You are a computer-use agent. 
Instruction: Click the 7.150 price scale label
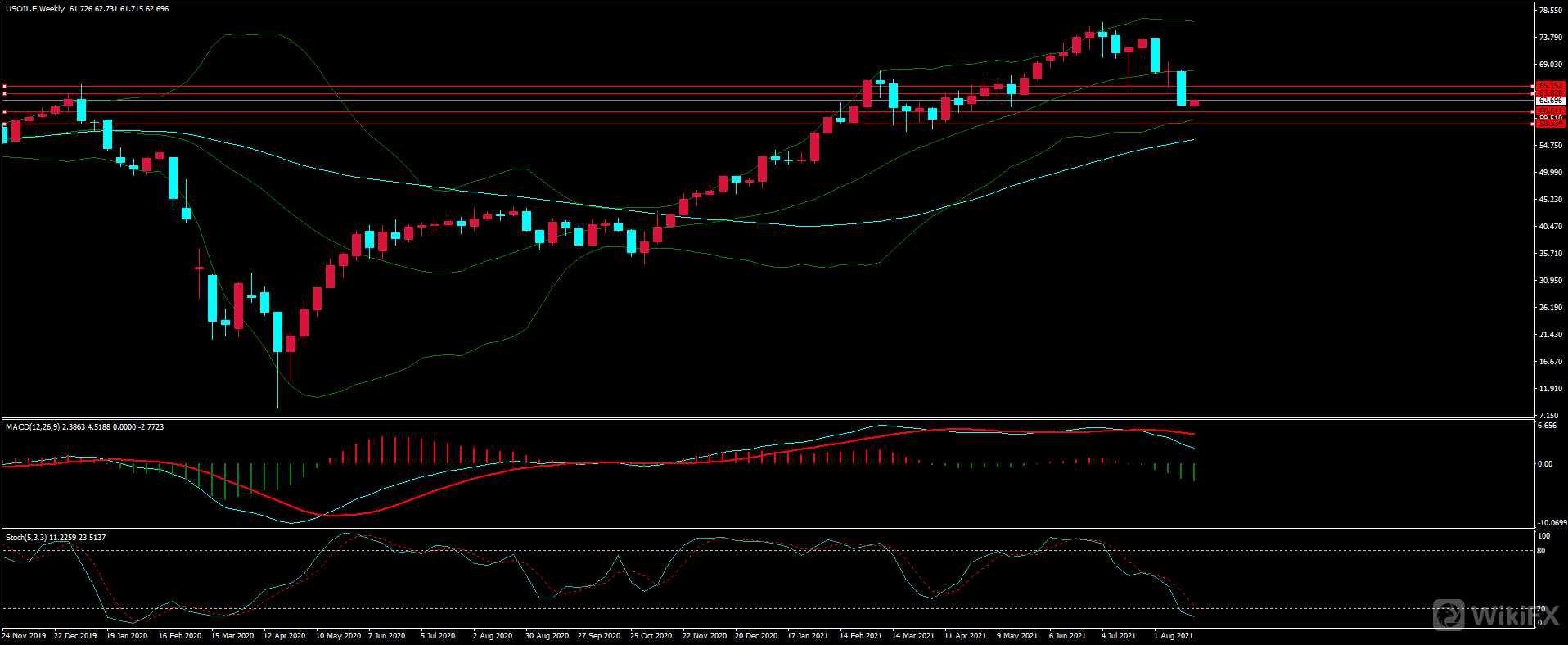tap(1548, 416)
